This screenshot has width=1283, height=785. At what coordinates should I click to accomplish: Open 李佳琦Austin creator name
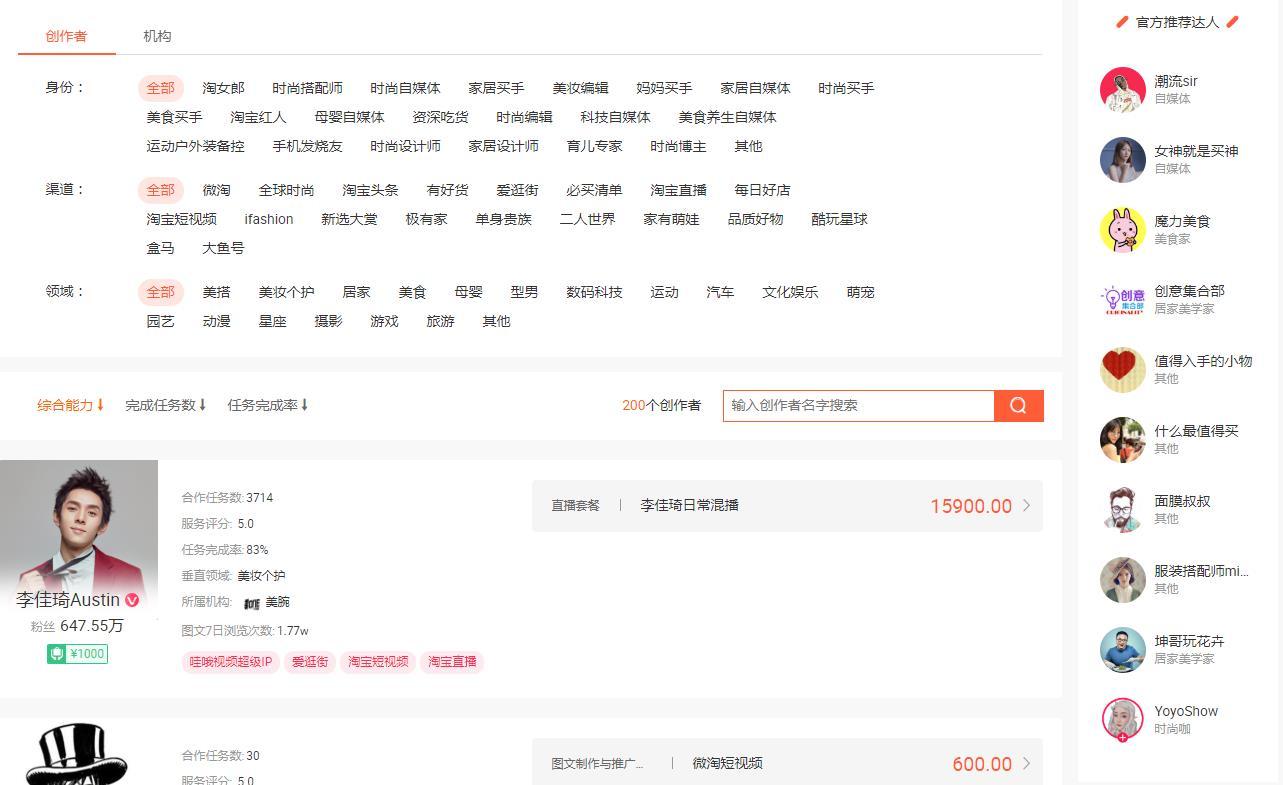[x=68, y=600]
